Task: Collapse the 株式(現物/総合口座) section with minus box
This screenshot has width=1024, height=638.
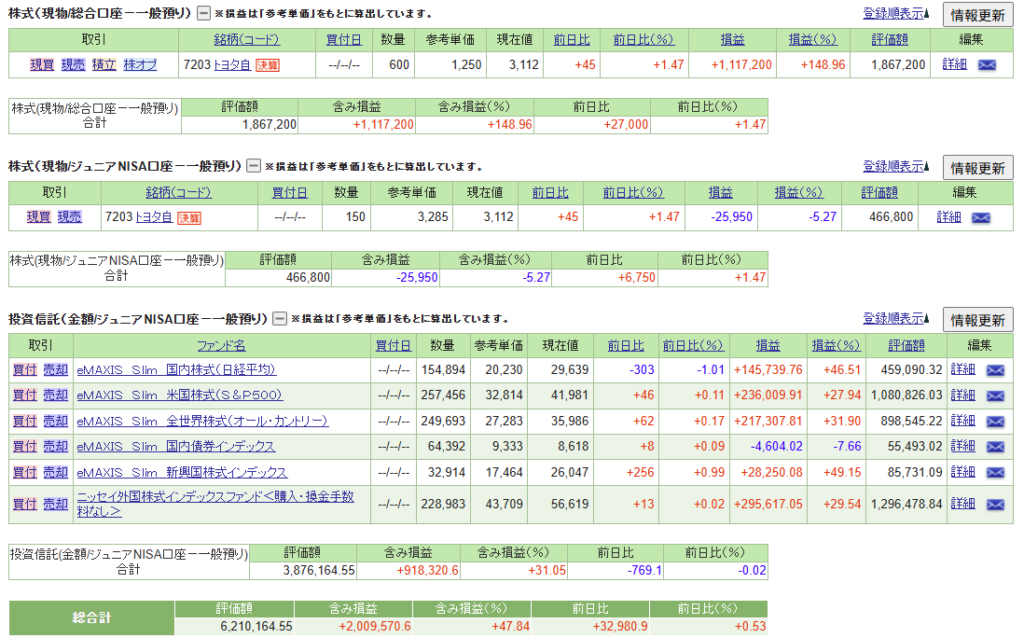Action: [x=203, y=14]
